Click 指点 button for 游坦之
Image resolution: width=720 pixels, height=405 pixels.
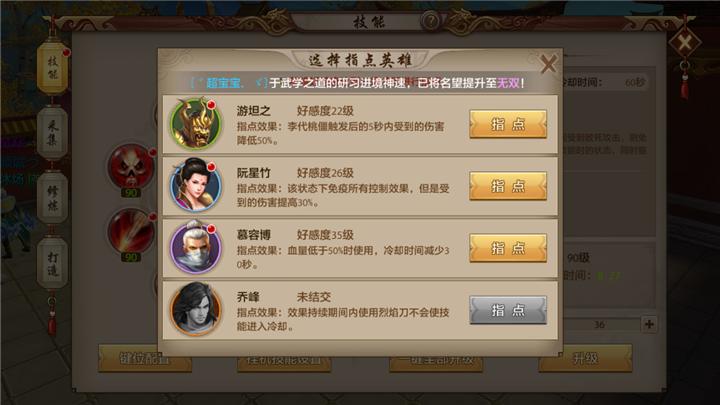coord(508,124)
